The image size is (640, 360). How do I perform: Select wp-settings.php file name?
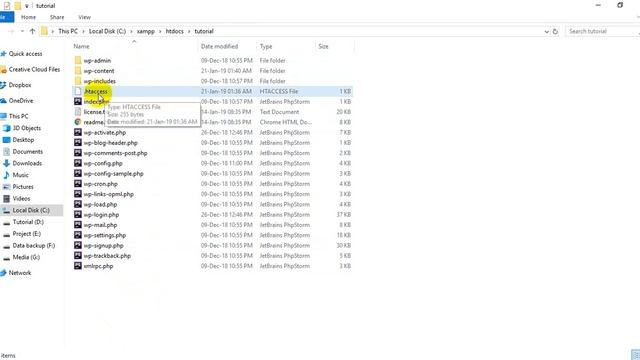pyautogui.click(x=105, y=235)
